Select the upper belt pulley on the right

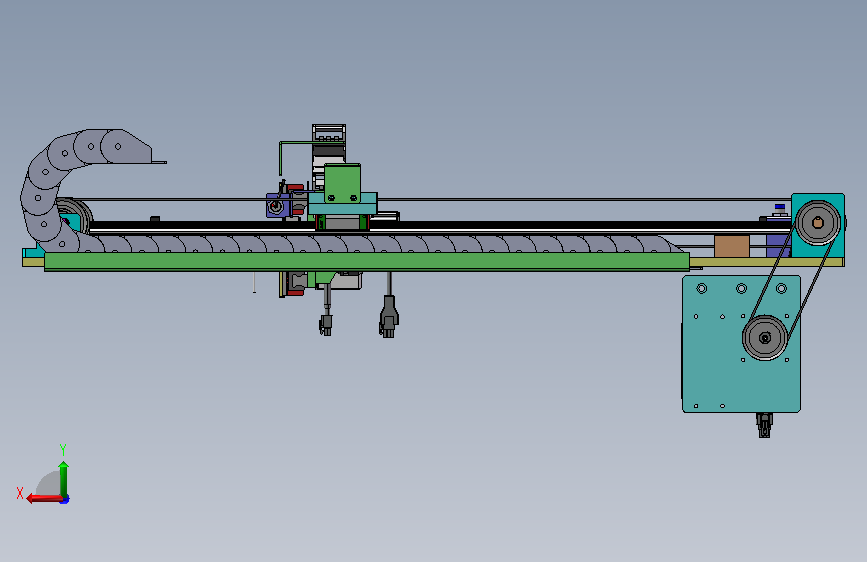(x=818, y=222)
